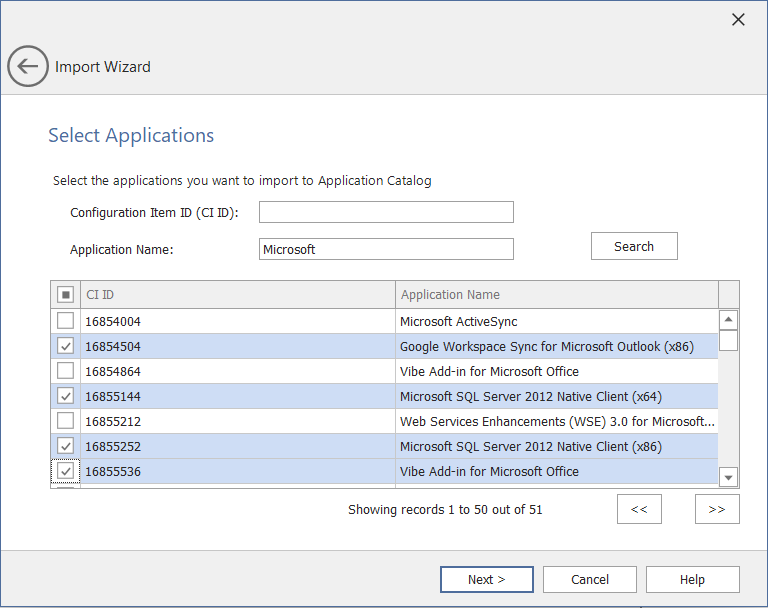Viewport: 768px width, 608px height.
Task: Click the Cancel button
Action: click(x=590, y=579)
